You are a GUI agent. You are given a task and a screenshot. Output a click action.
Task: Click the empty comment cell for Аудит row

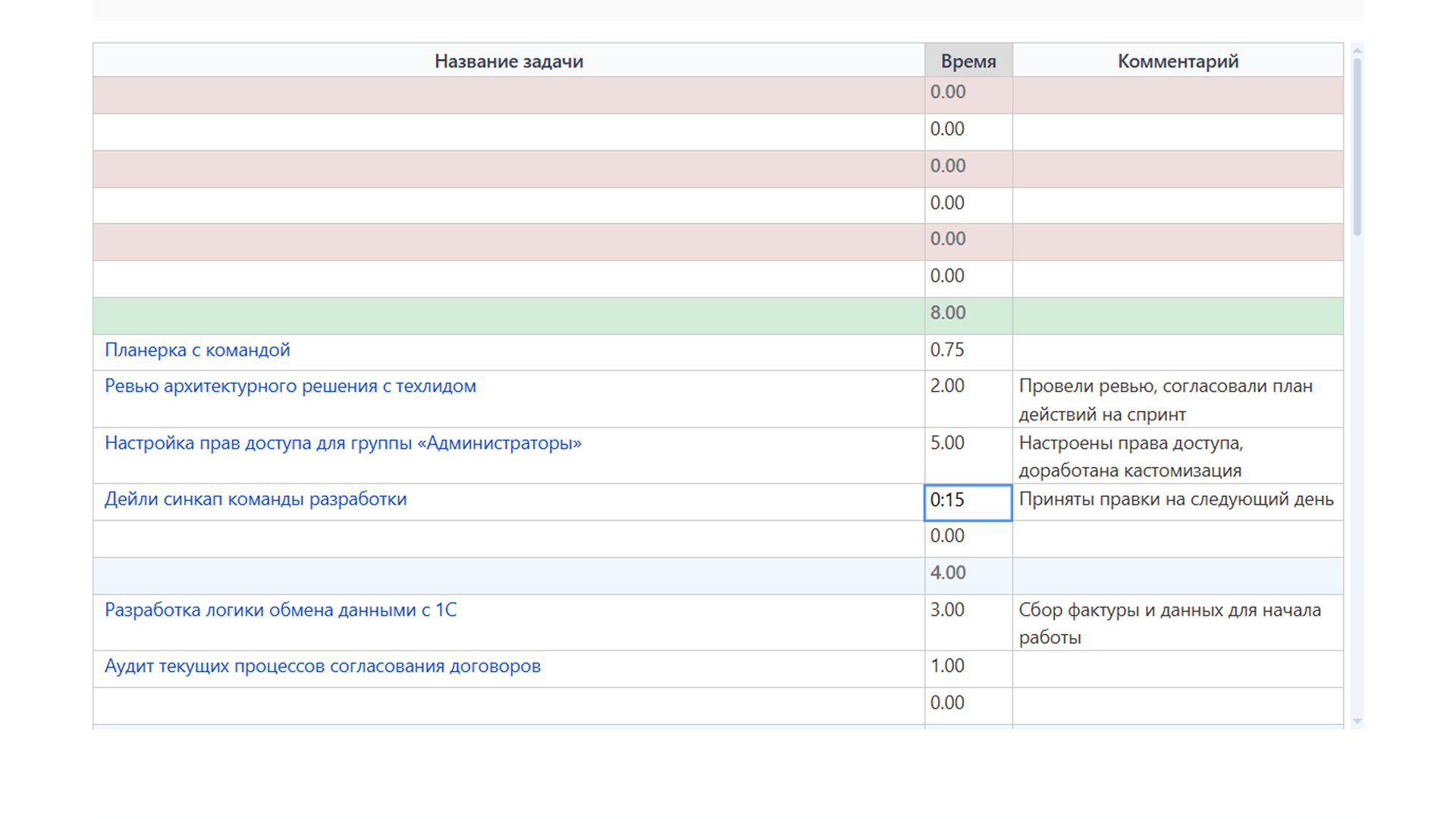[x=1177, y=667]
